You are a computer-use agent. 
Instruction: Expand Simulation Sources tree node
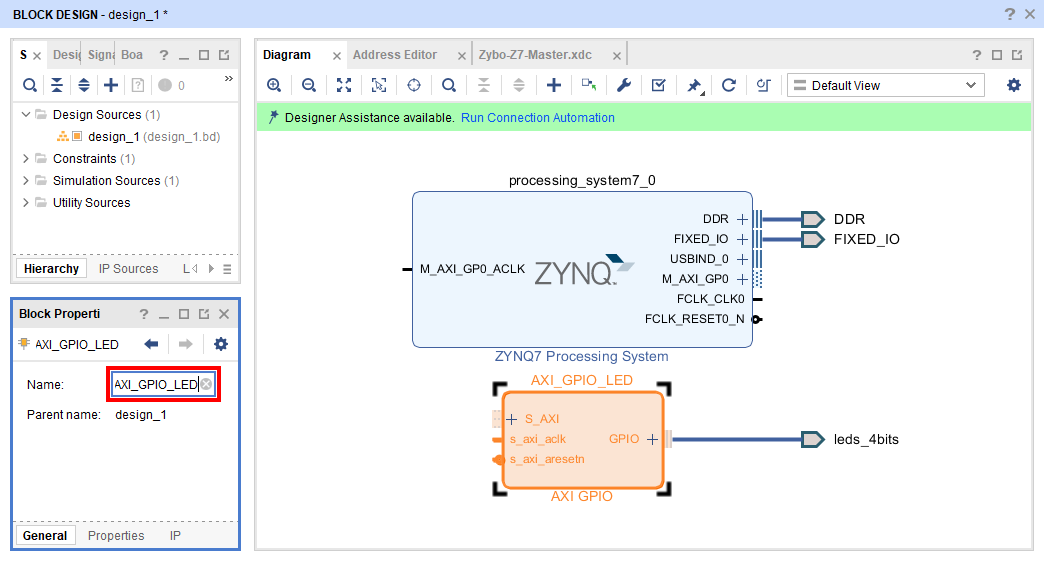25,180
